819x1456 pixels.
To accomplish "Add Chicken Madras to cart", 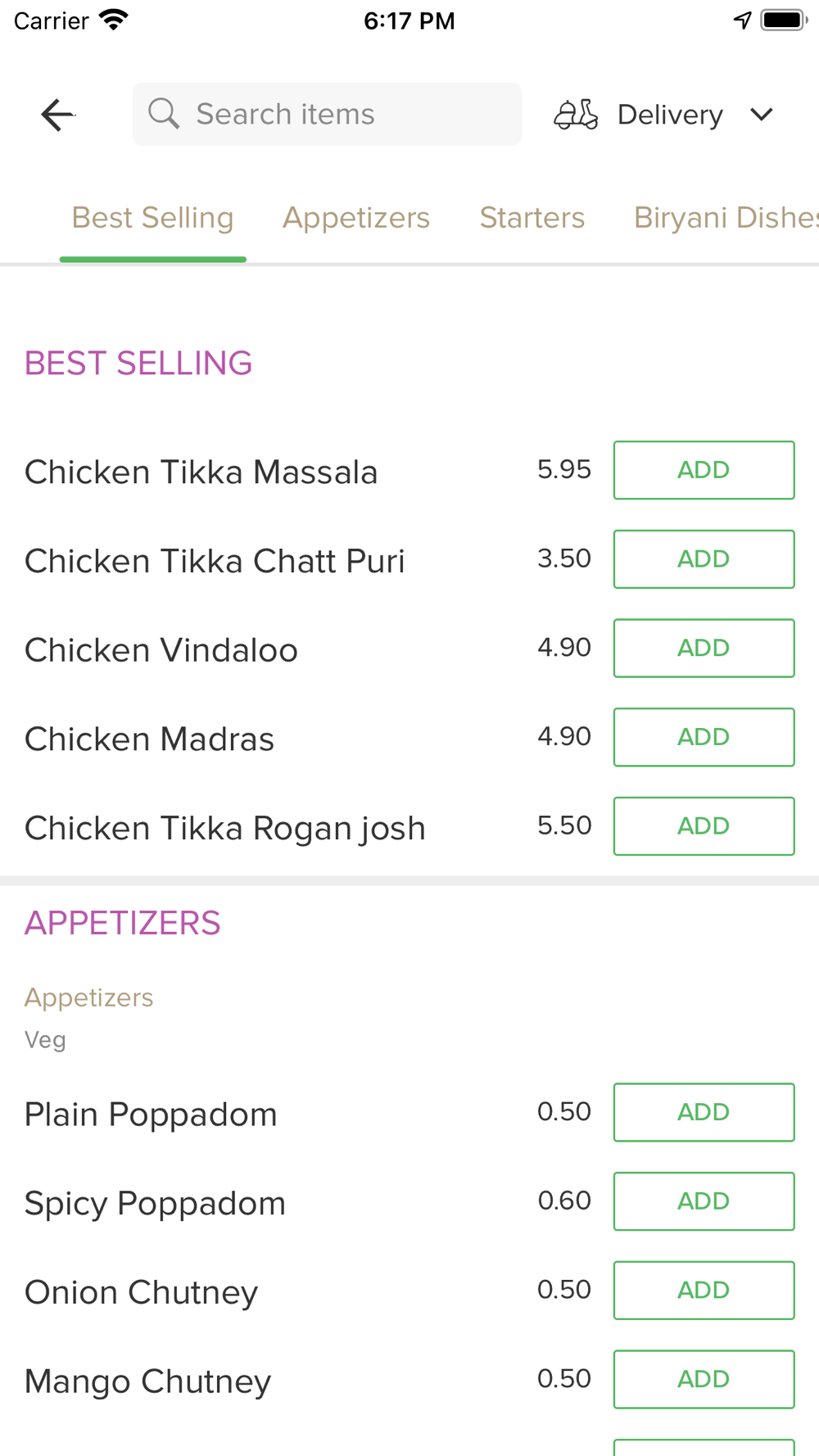I will pos(704,737).
